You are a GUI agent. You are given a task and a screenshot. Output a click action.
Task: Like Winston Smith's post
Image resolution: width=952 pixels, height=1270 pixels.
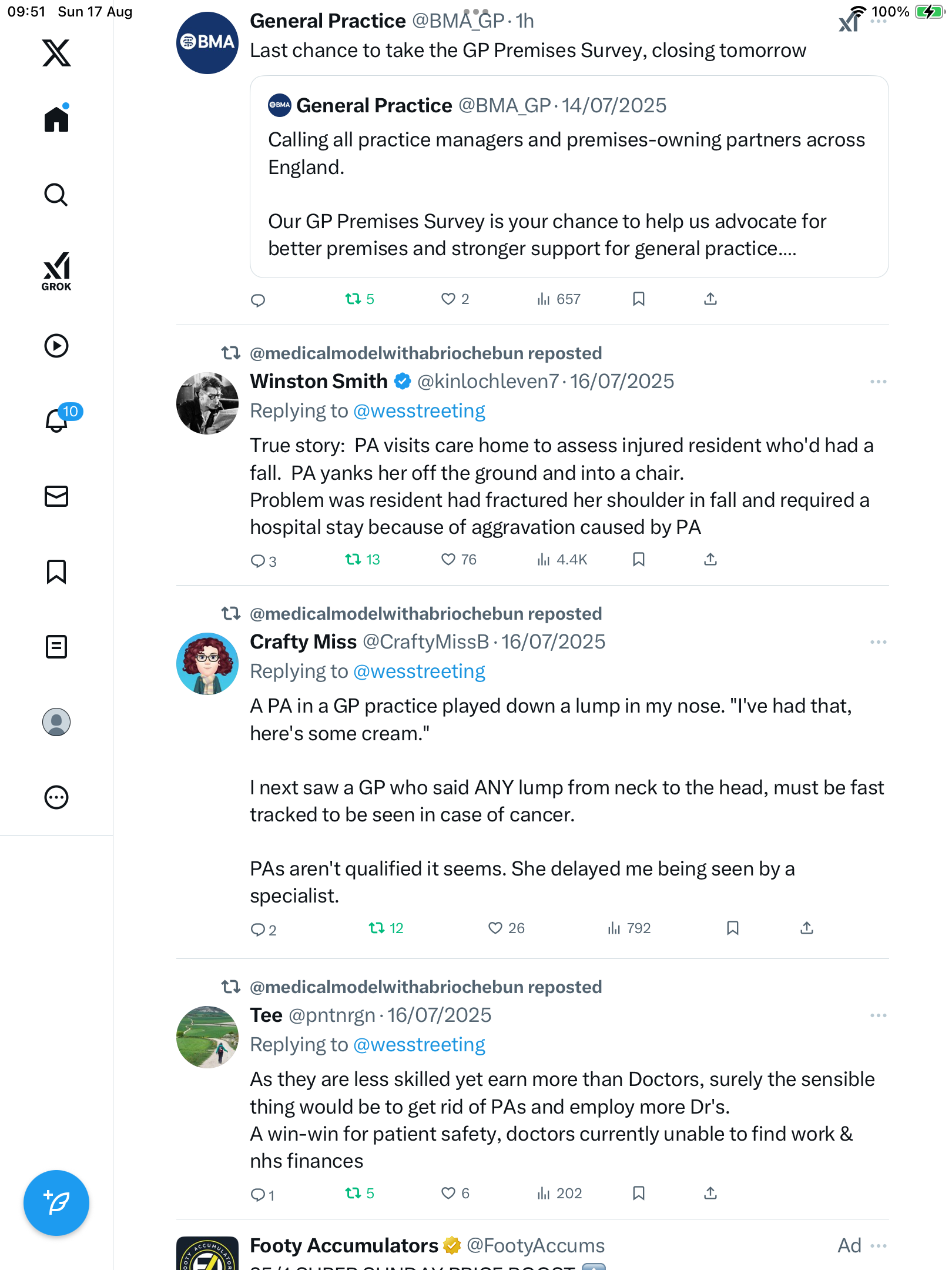coord(448,559)
